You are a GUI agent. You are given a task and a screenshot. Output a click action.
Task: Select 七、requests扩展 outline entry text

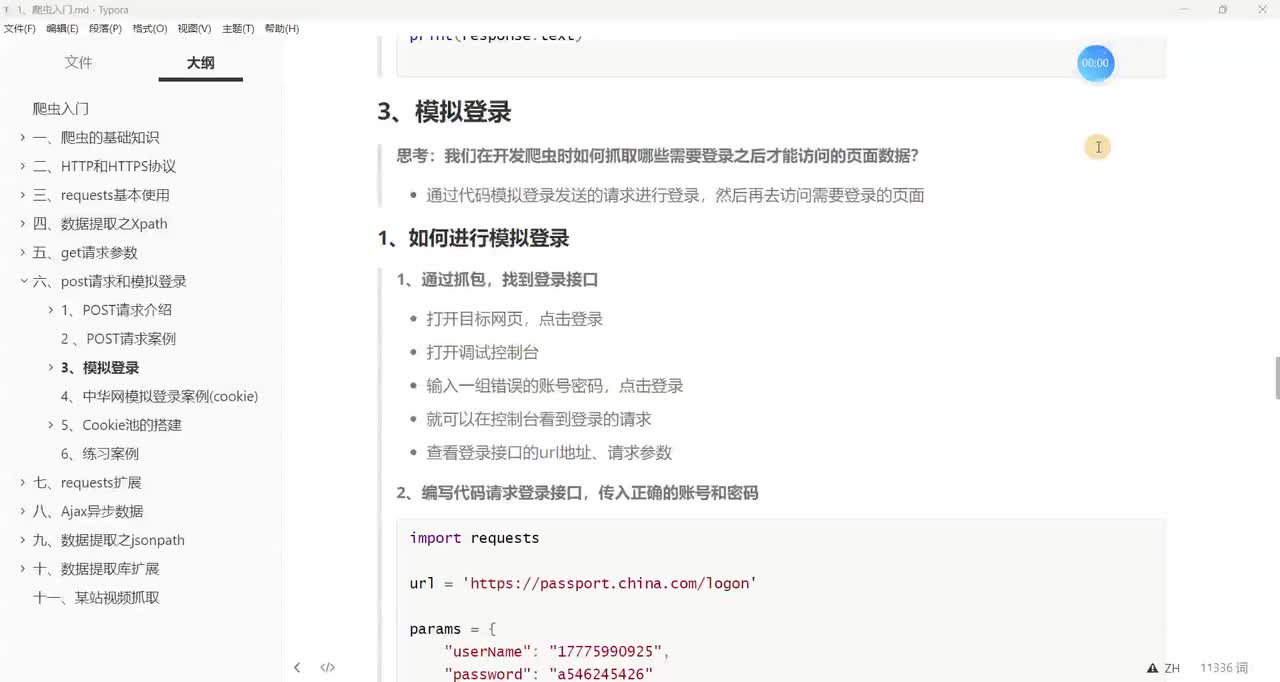pyautogui.click(x=87, y=482)
